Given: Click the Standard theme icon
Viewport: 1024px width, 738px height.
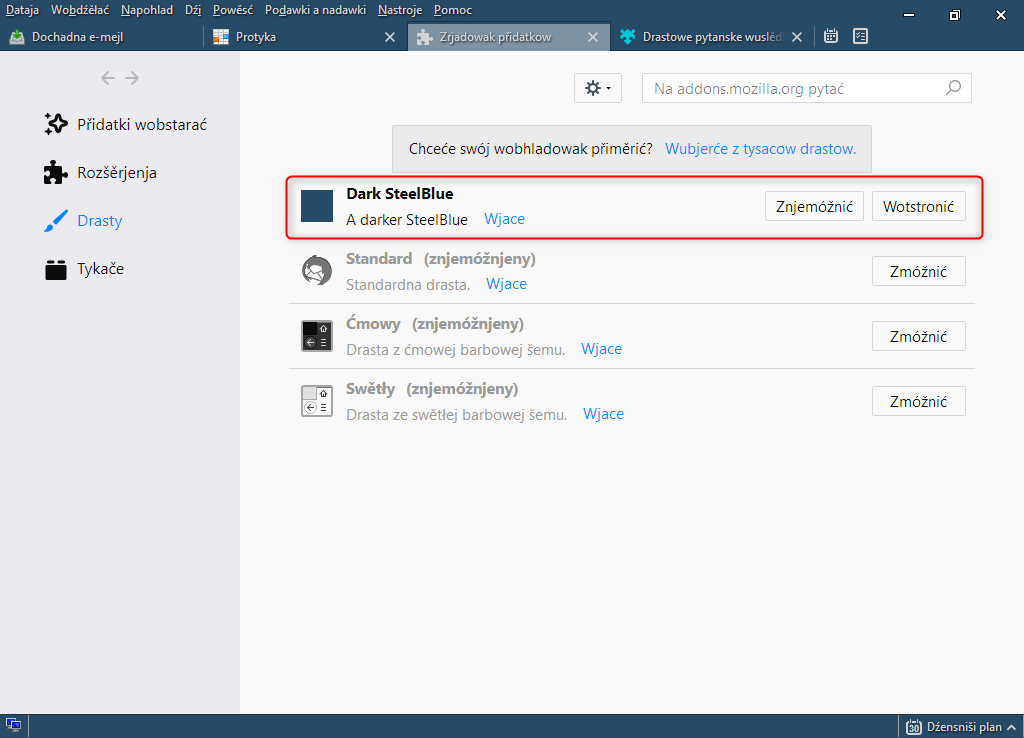Looking at the screenshot, I should pos(317,271).
